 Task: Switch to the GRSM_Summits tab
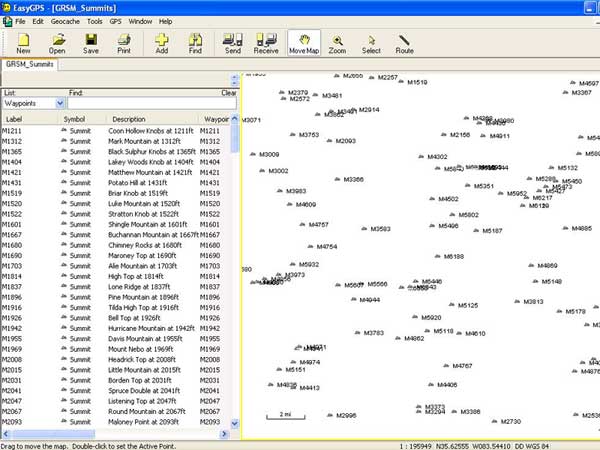tap(29, 64)
